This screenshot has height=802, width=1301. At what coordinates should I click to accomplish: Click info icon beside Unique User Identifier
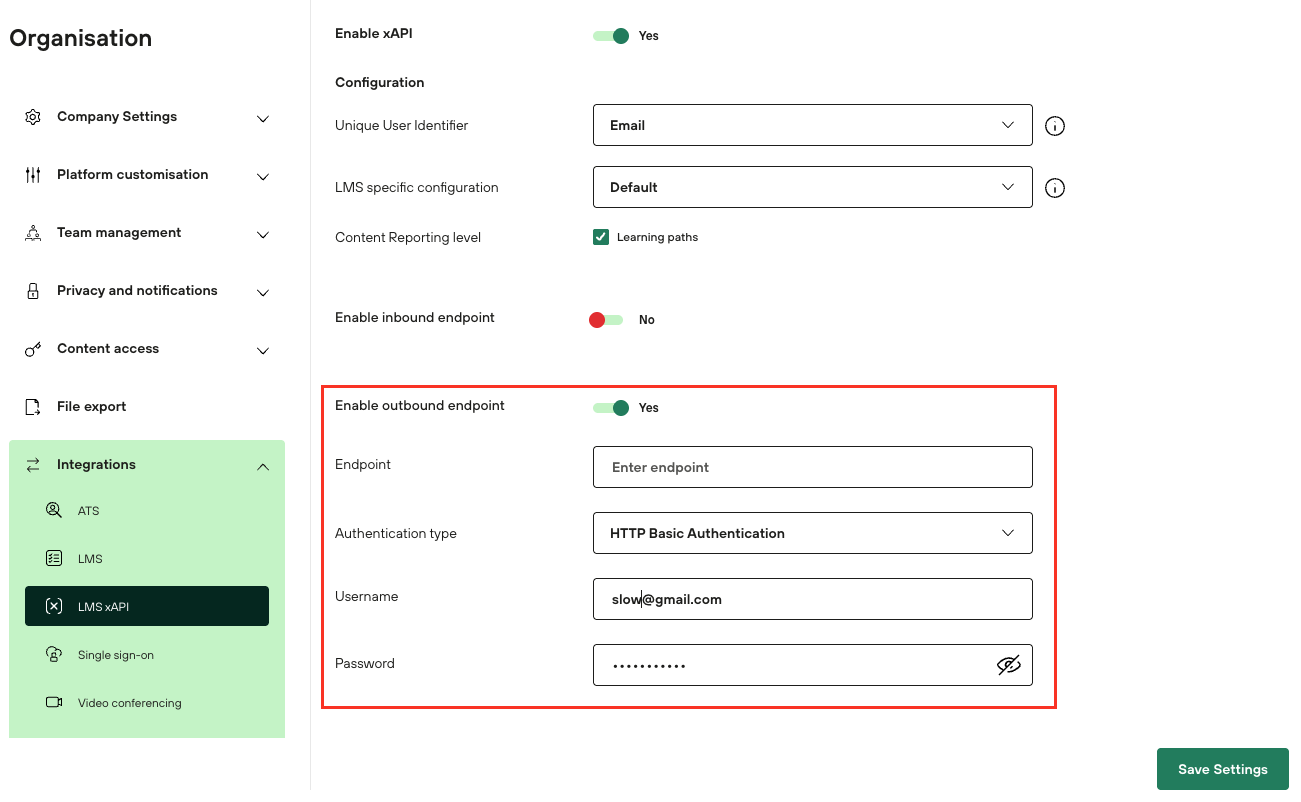[x=1054, y=126]
